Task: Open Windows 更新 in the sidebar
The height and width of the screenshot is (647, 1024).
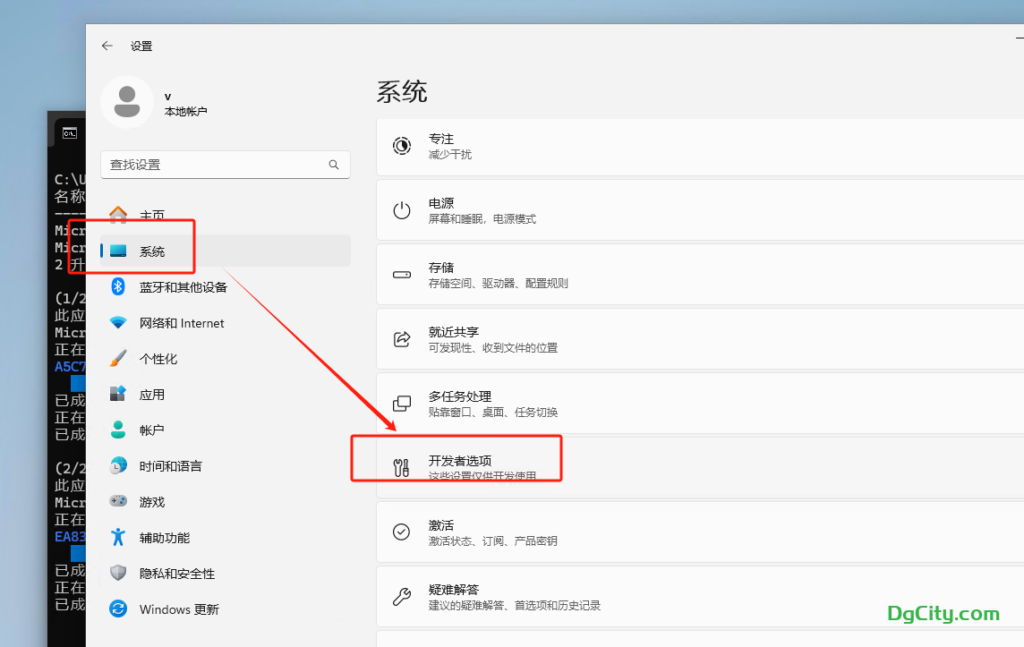Action: click(x=178, y=609)
